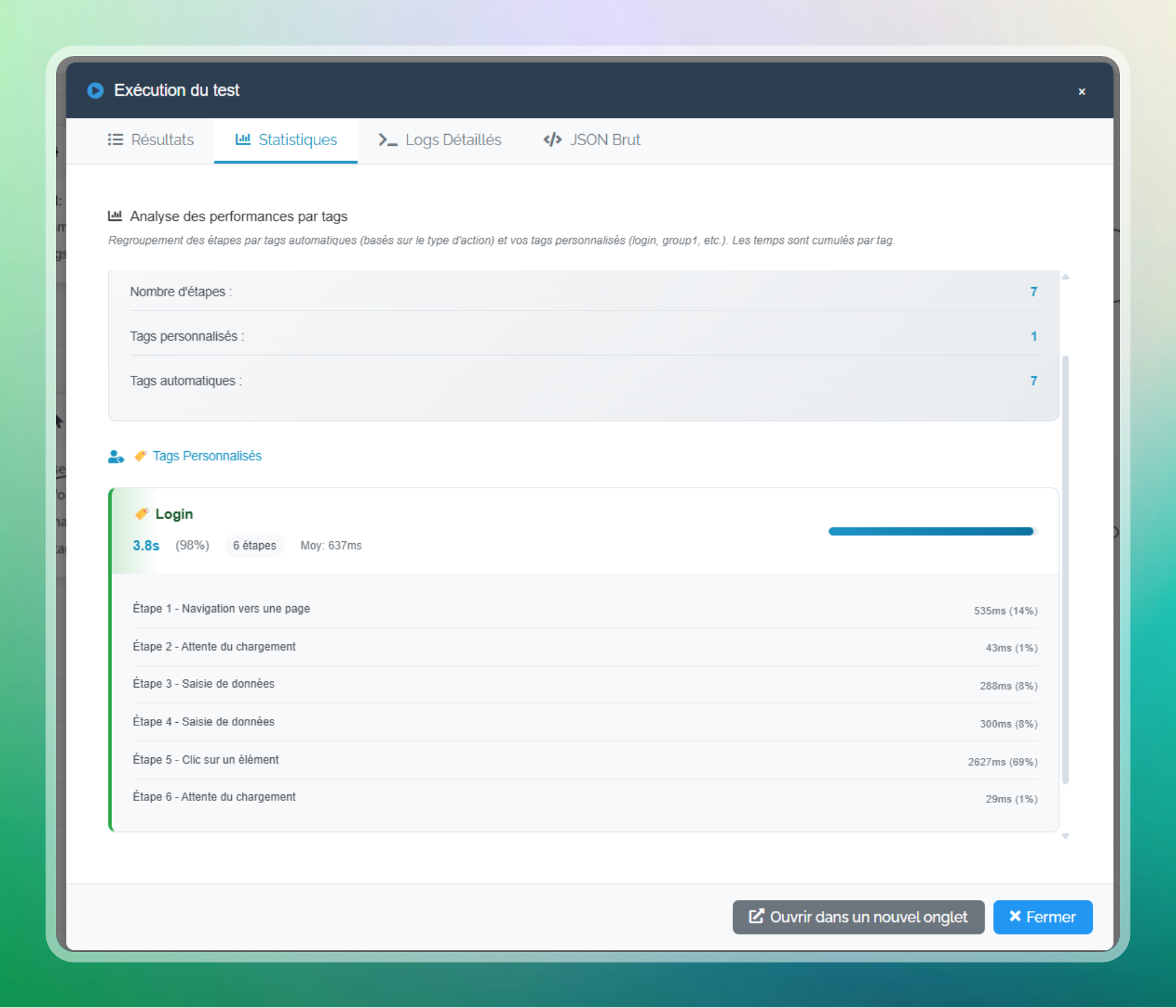Click the code brackets icon on JSON Brut
This screenshot has height=1008, width=1176.
click(x=552, y=140)
